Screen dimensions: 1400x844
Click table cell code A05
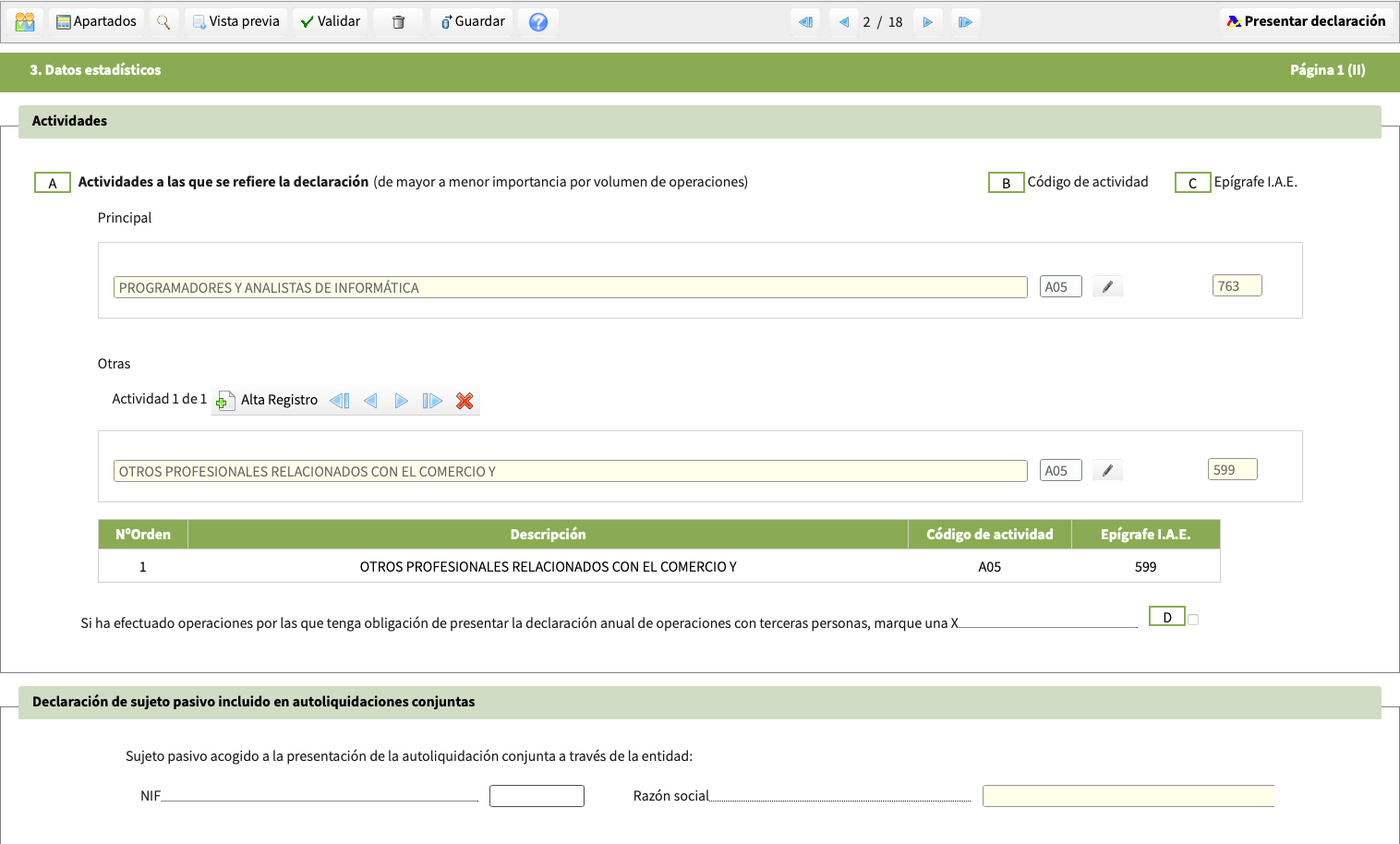[x=990, y=567]
